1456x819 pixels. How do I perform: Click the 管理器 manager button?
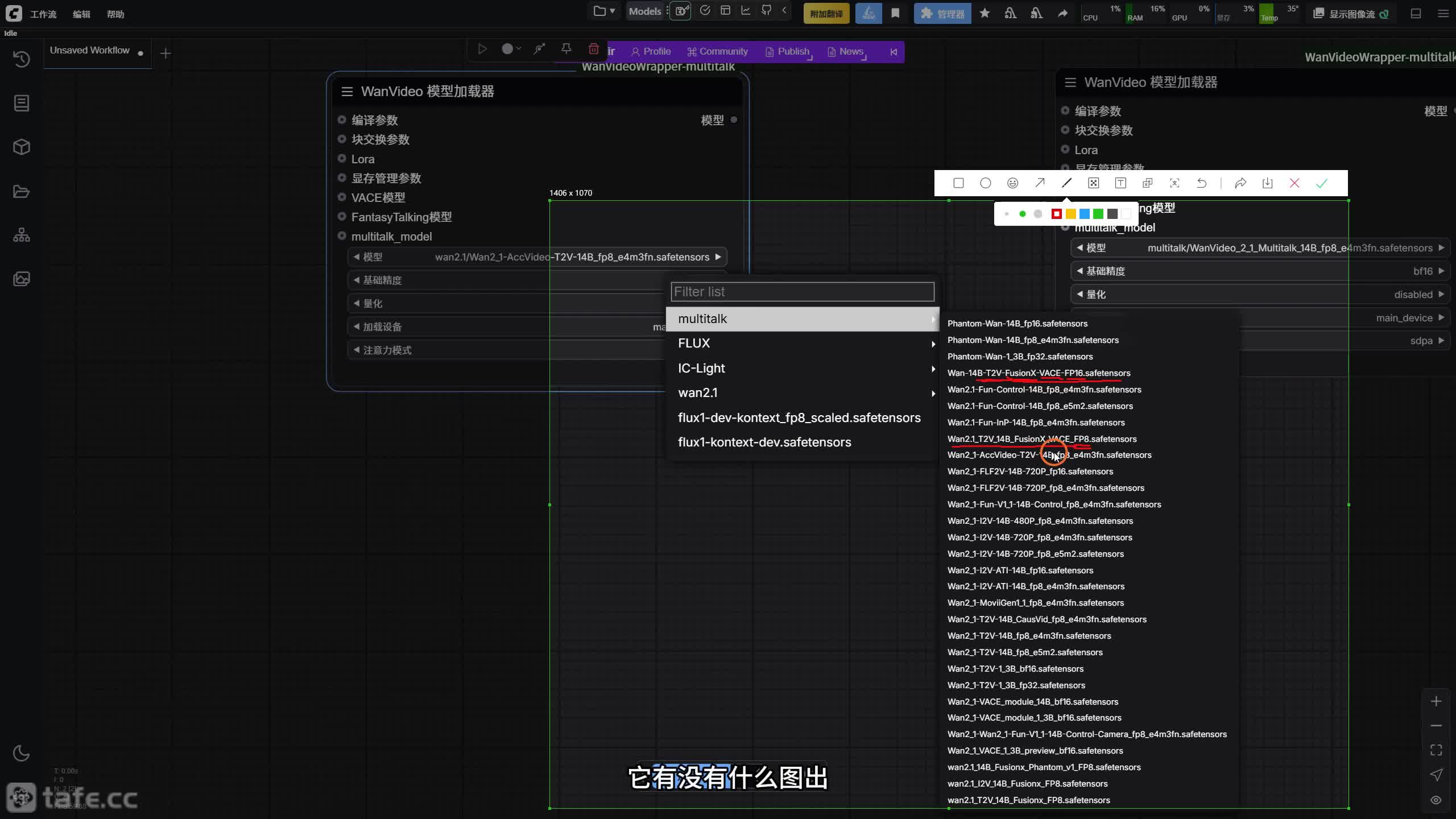[x=942, y=14]
